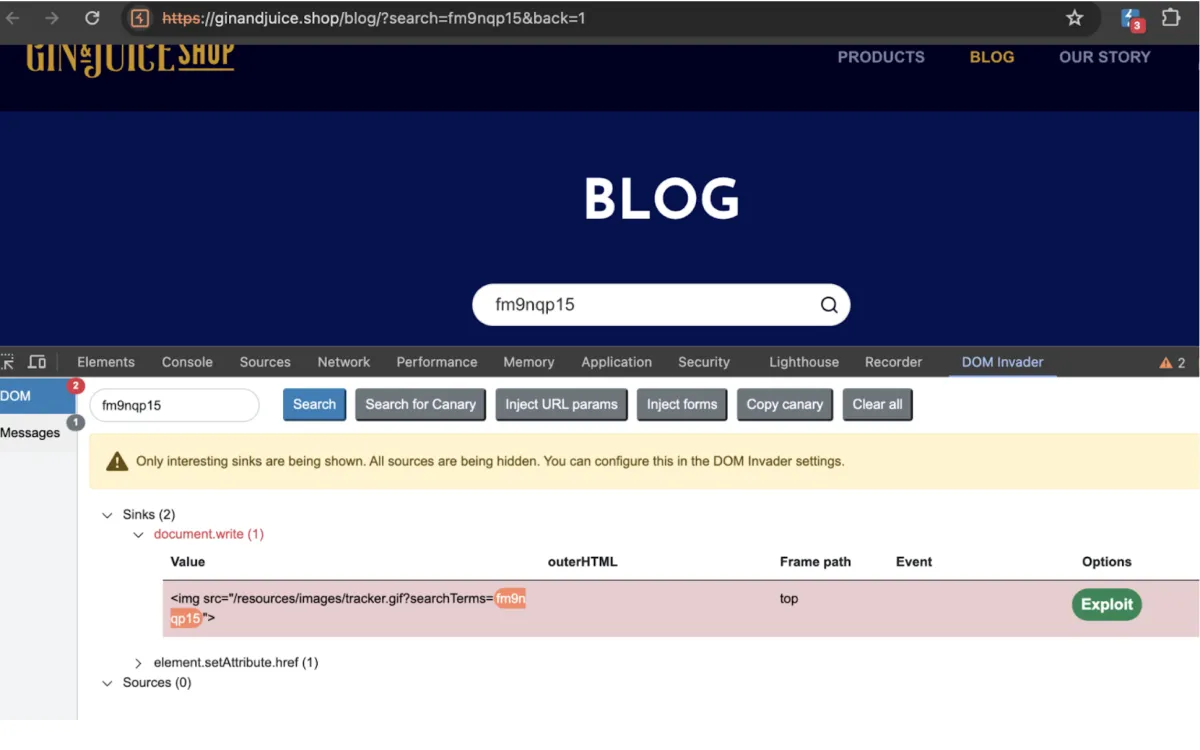Collapse the document.write sink entry
The height and width of the screenshot is (750, 1200).
coord(140,534)
